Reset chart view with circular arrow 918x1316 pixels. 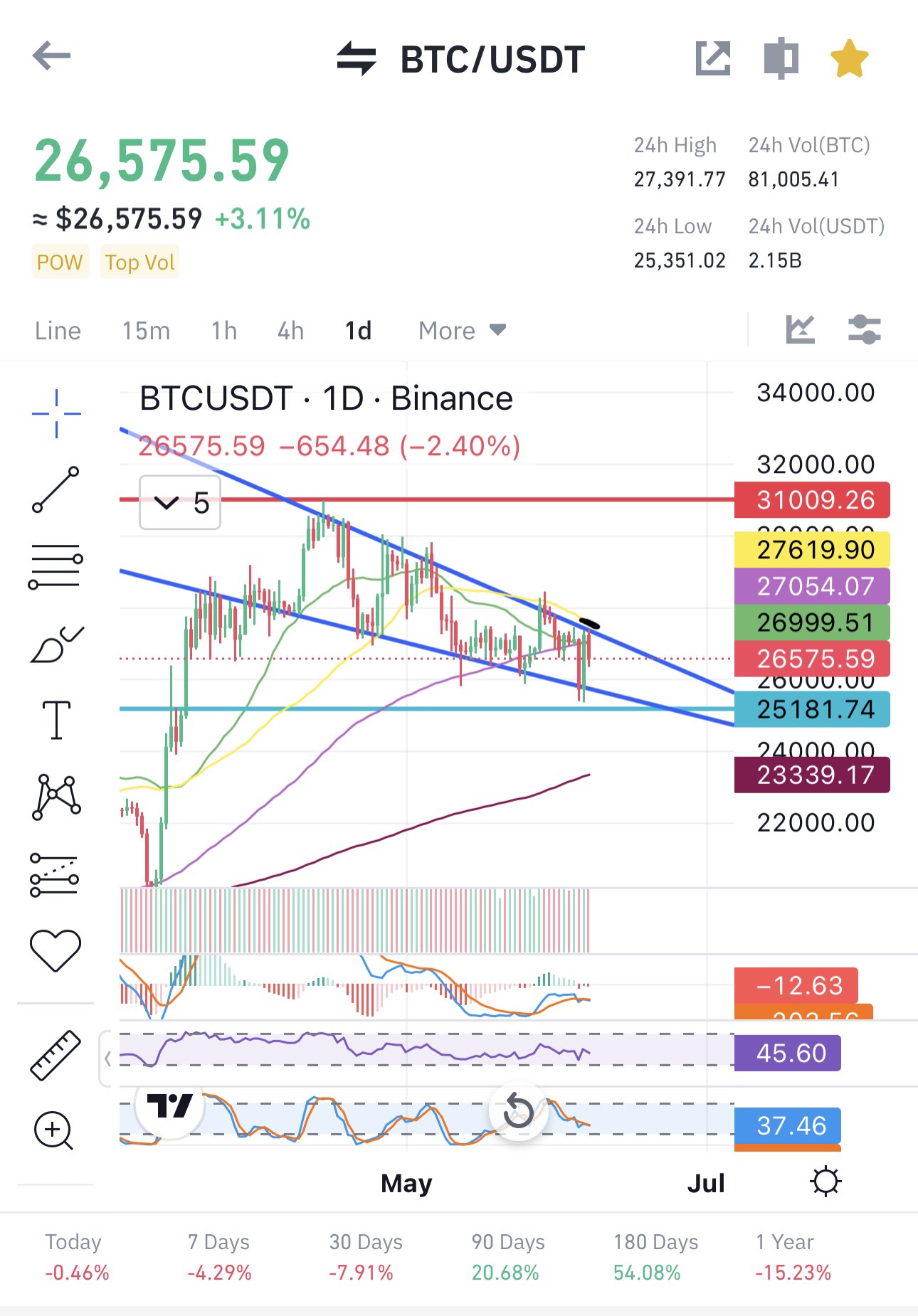click(519, 1111)
